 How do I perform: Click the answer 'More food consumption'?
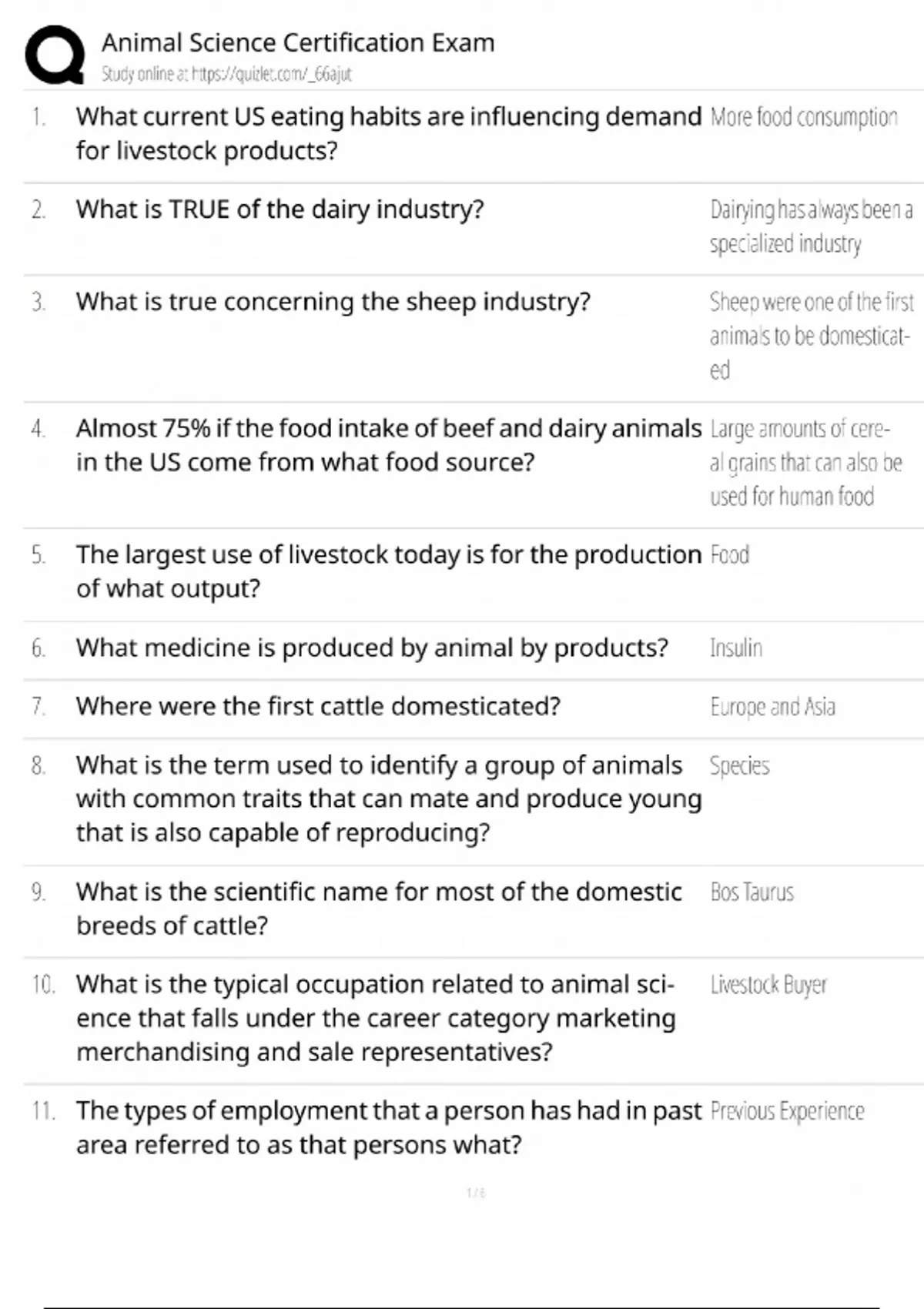click(803, 117)
